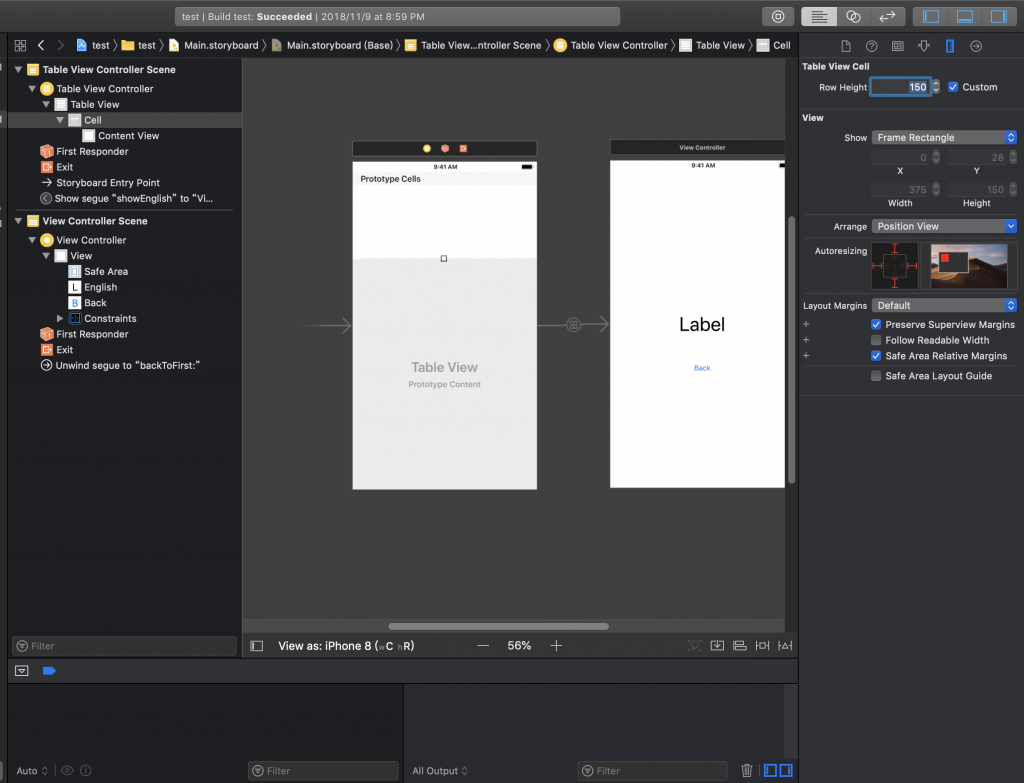
Task: Click the Row Height input field
Action: (901, 87)
